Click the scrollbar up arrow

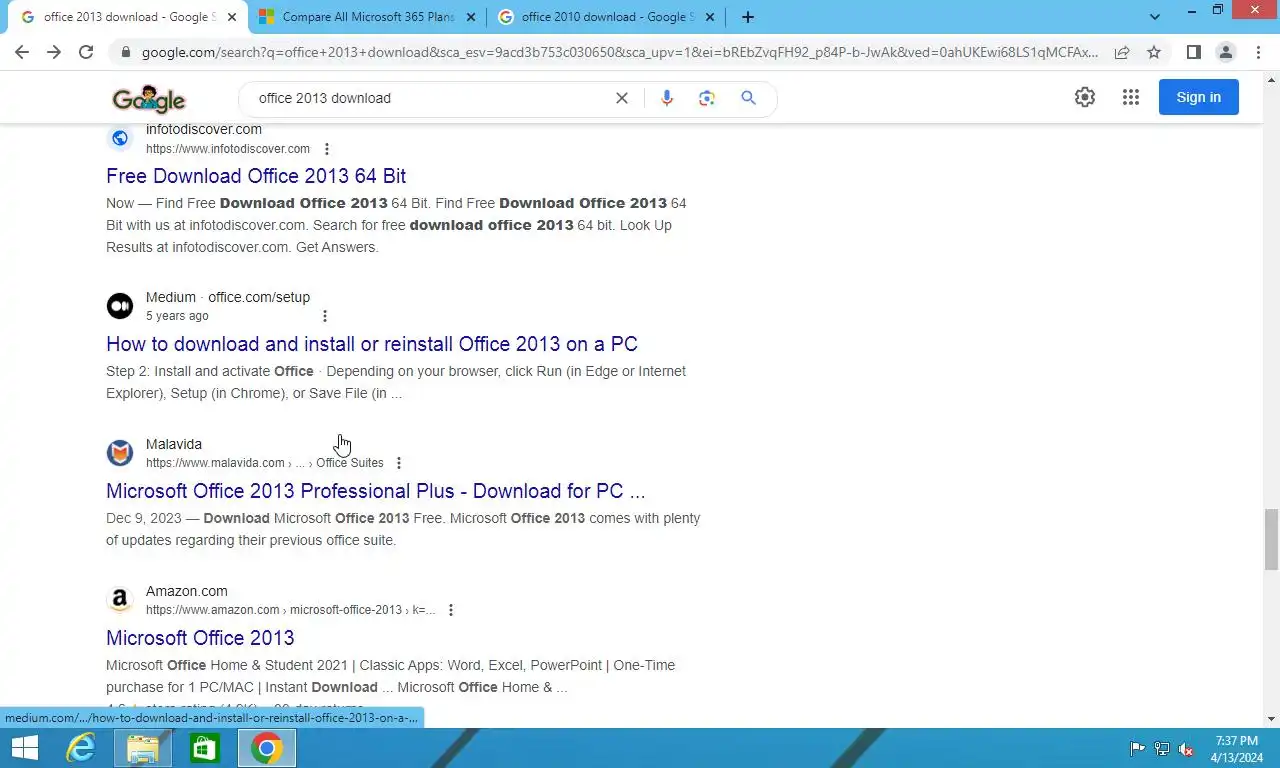pos(1271,78)
